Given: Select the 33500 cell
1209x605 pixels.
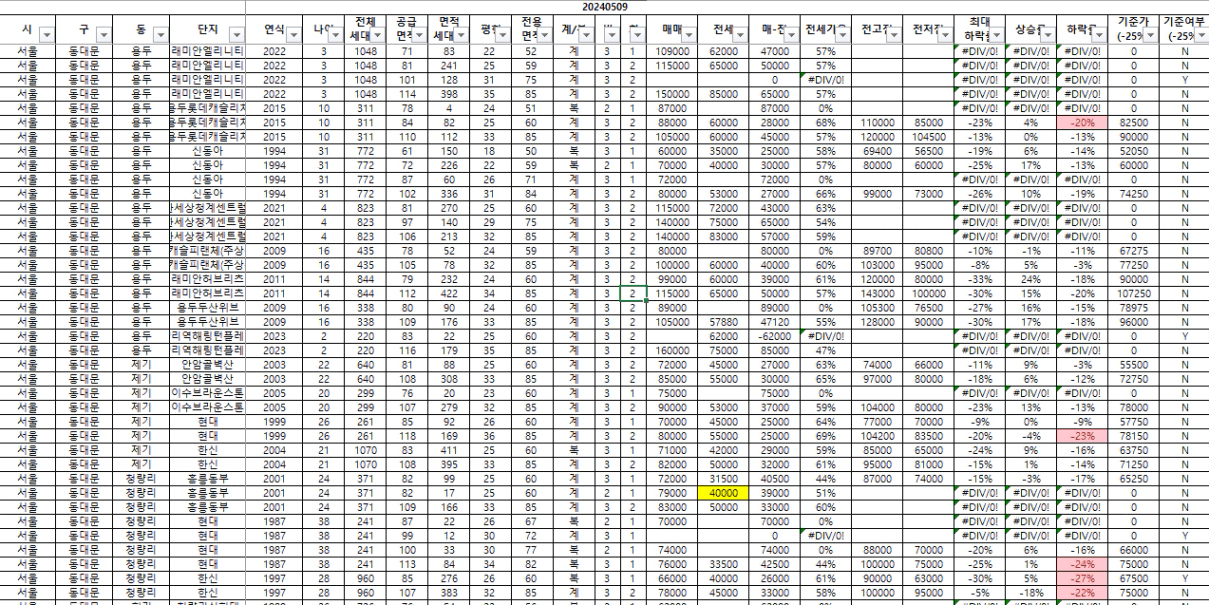Looking at the screenshot, I should 723,563.
